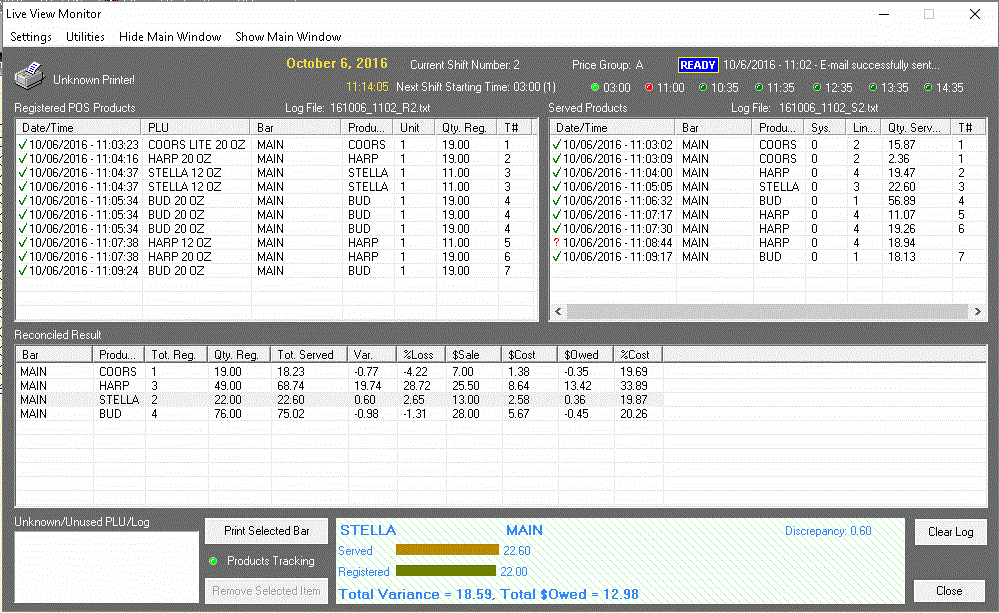The image size is (999, 613).
Task: Click green checkmark on COORS LITE 20 OZ row
Action: [23, 145]
